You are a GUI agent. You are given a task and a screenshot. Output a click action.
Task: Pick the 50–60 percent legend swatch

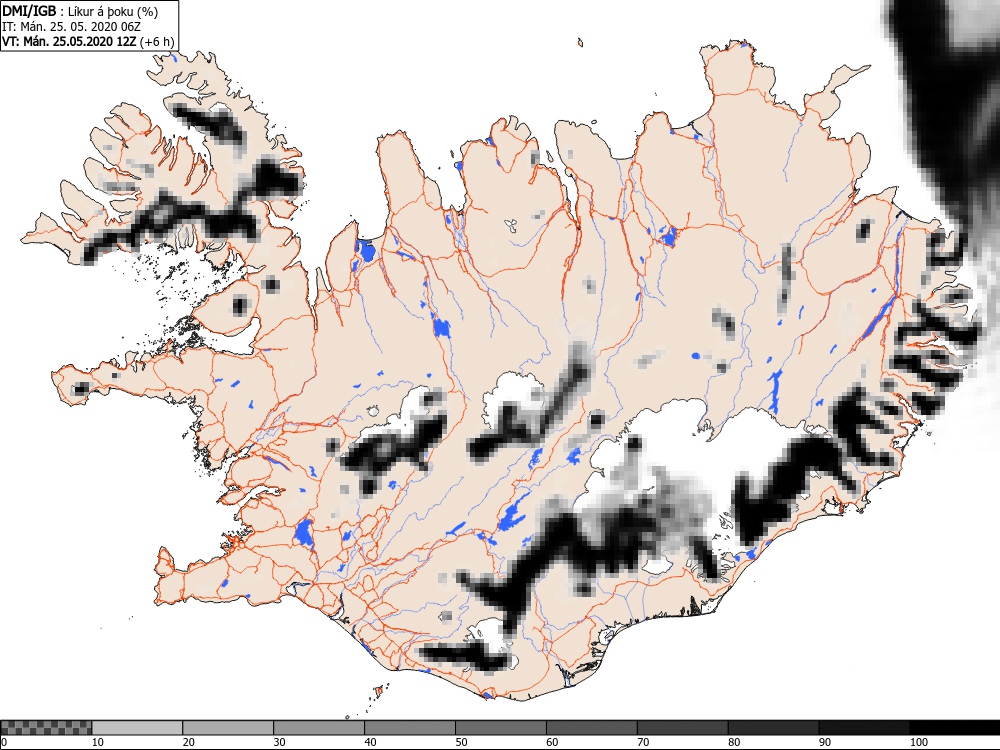[x=501, y=728]
